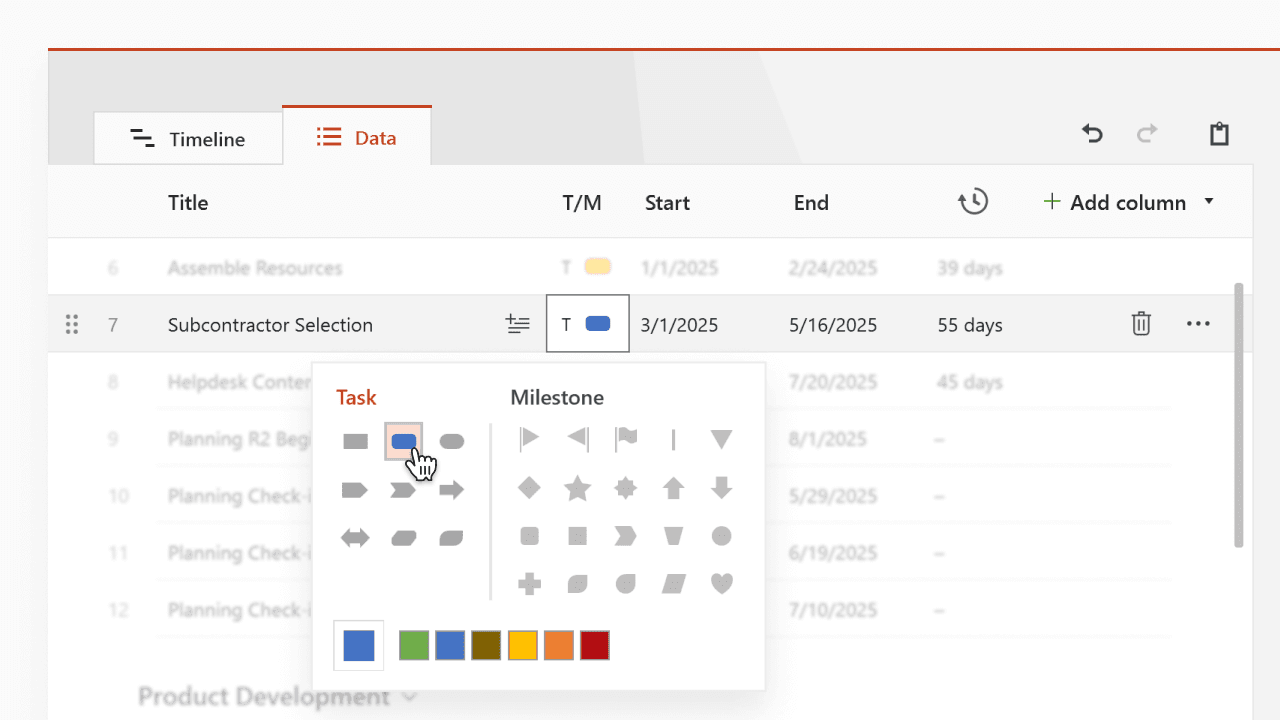Select the pentagon tag task shape
1280x720 pixels.
tap(355, 490)
